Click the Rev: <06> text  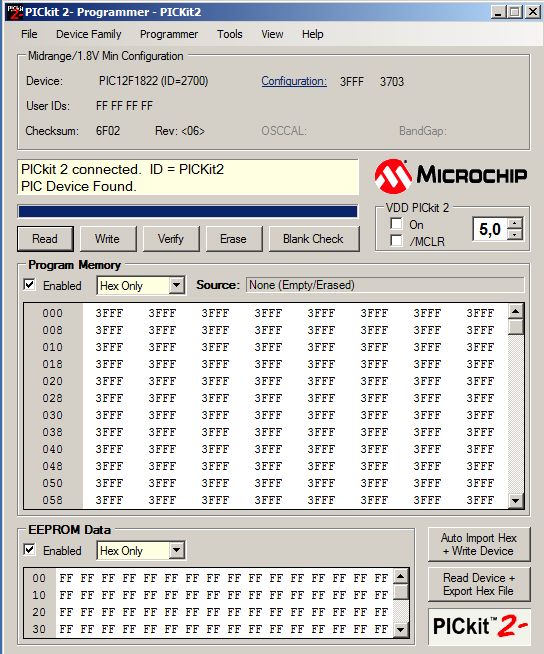[x=180, y=131]
